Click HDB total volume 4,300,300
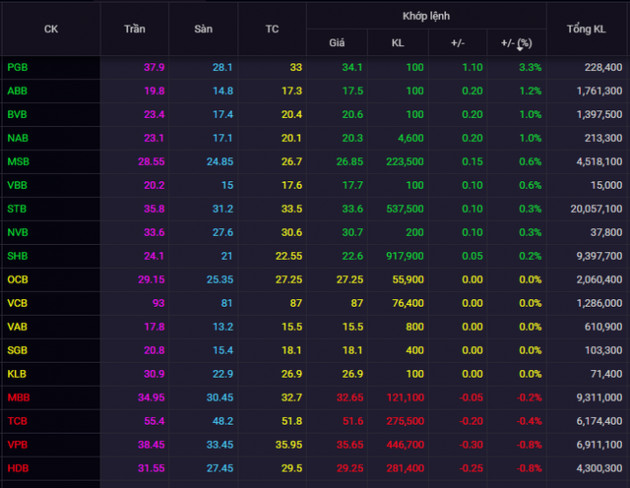Viewport: 630px width, 488px height. [599, 468]
